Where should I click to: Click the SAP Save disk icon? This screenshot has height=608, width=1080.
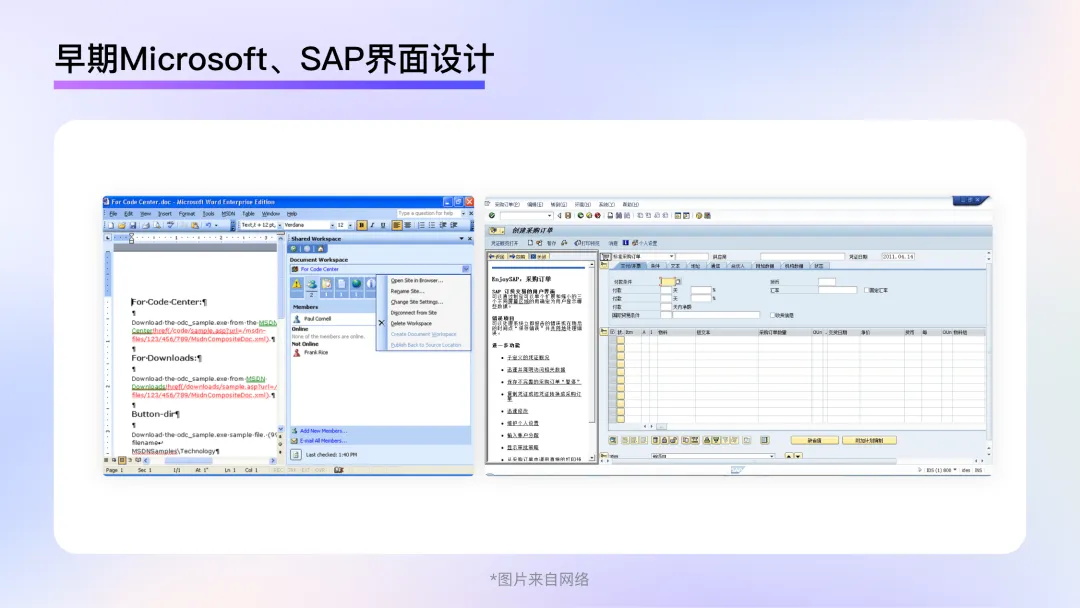568,215
